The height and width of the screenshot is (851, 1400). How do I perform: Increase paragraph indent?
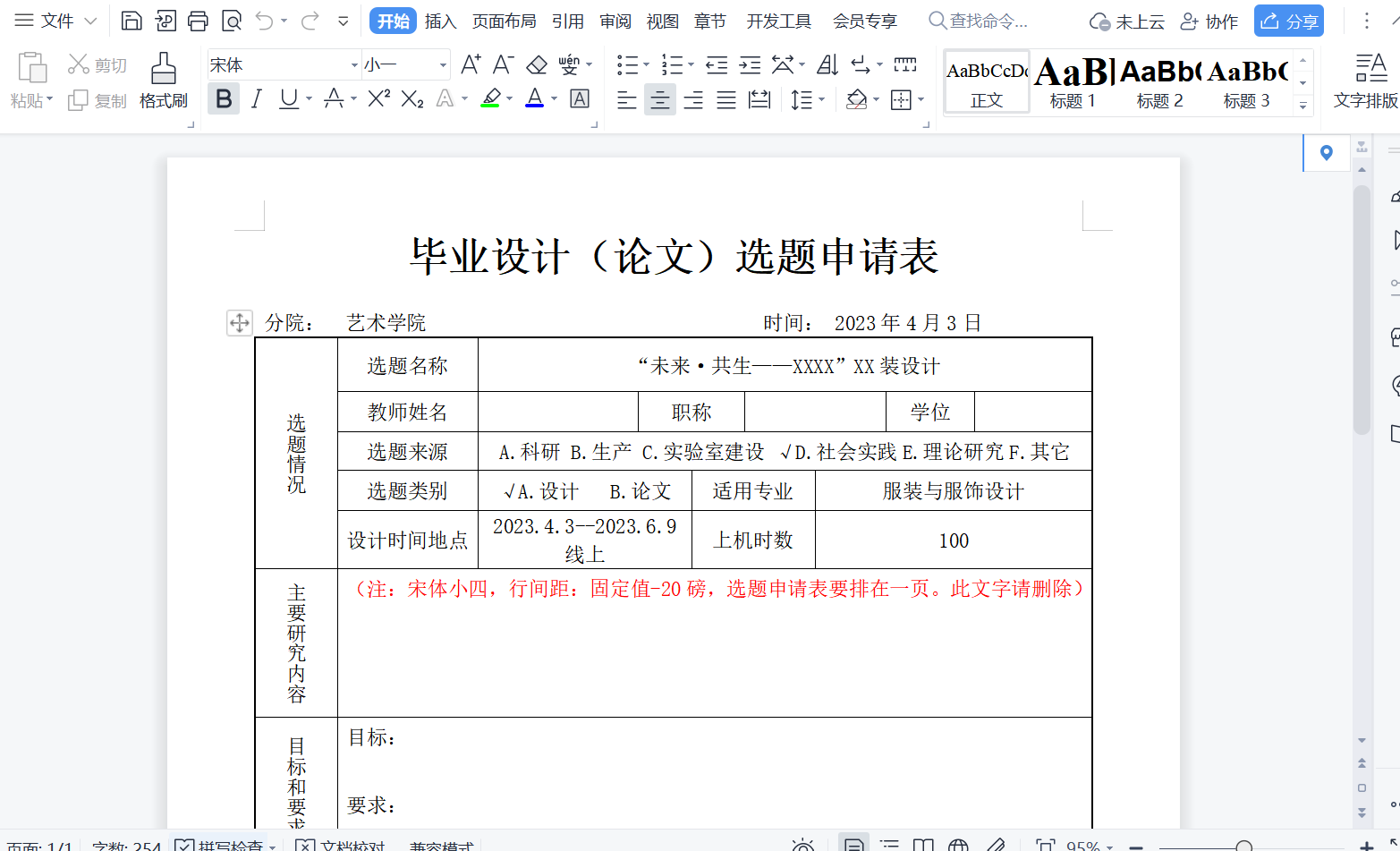tap(750, 64)
